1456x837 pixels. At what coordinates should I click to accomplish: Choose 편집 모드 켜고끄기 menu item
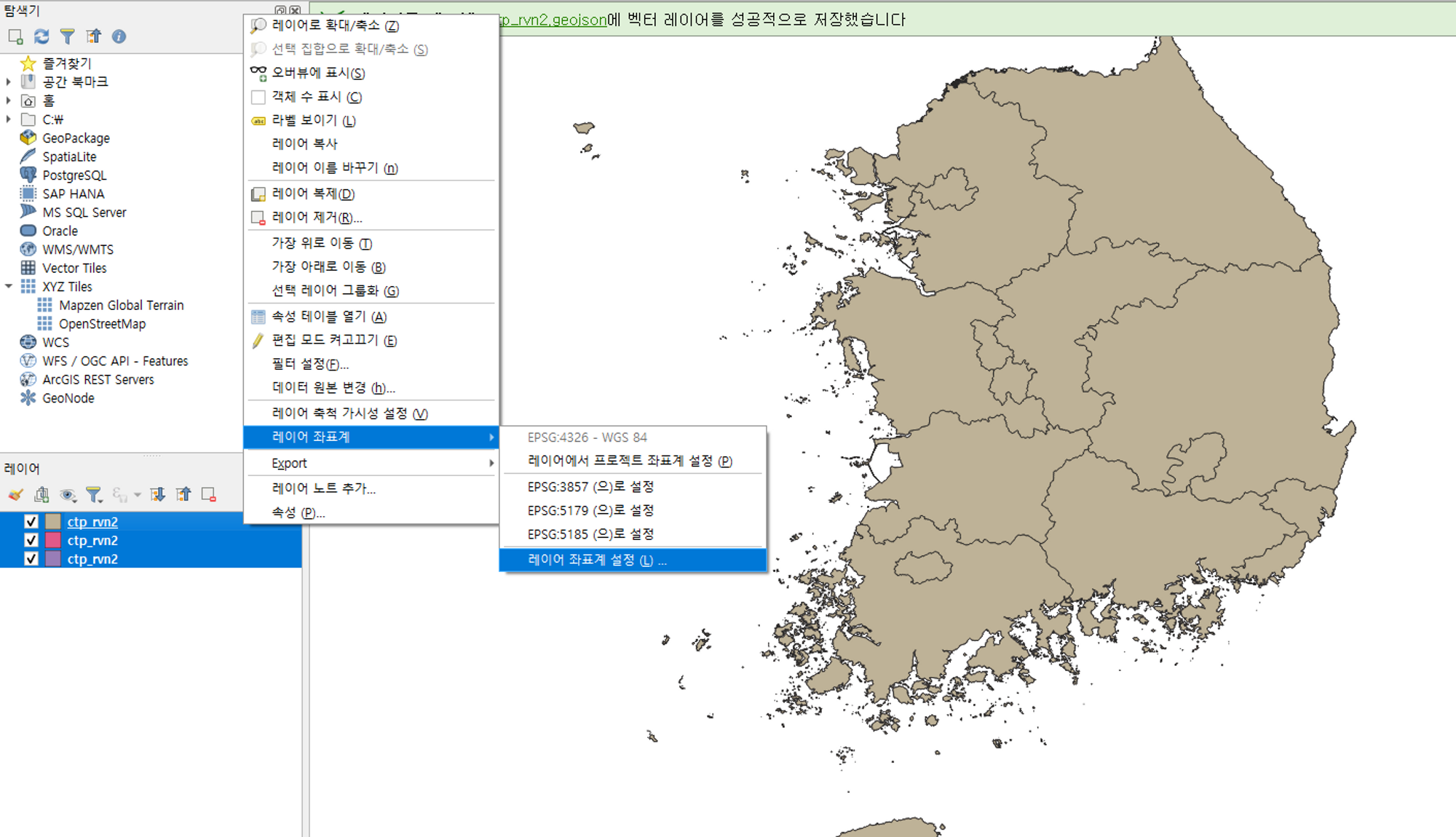pos(371,340)
